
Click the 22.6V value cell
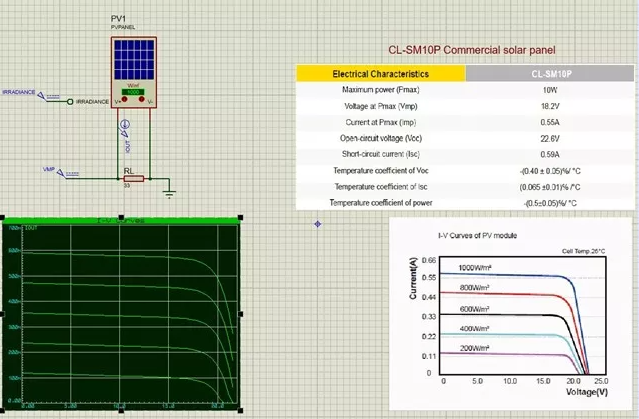point(550,139)
